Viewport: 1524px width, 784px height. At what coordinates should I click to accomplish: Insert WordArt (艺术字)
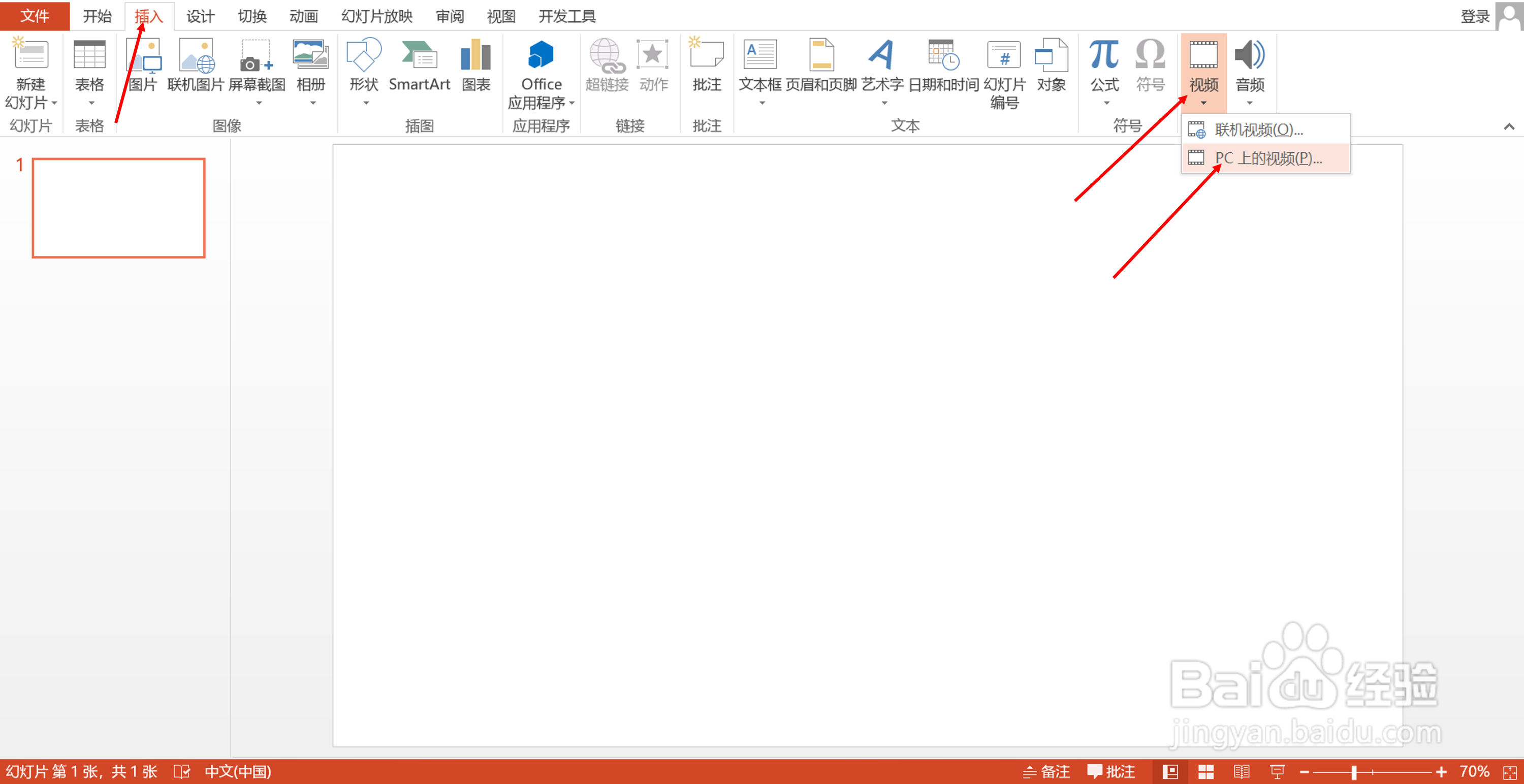pyautogui.click(x=882, y=65)
